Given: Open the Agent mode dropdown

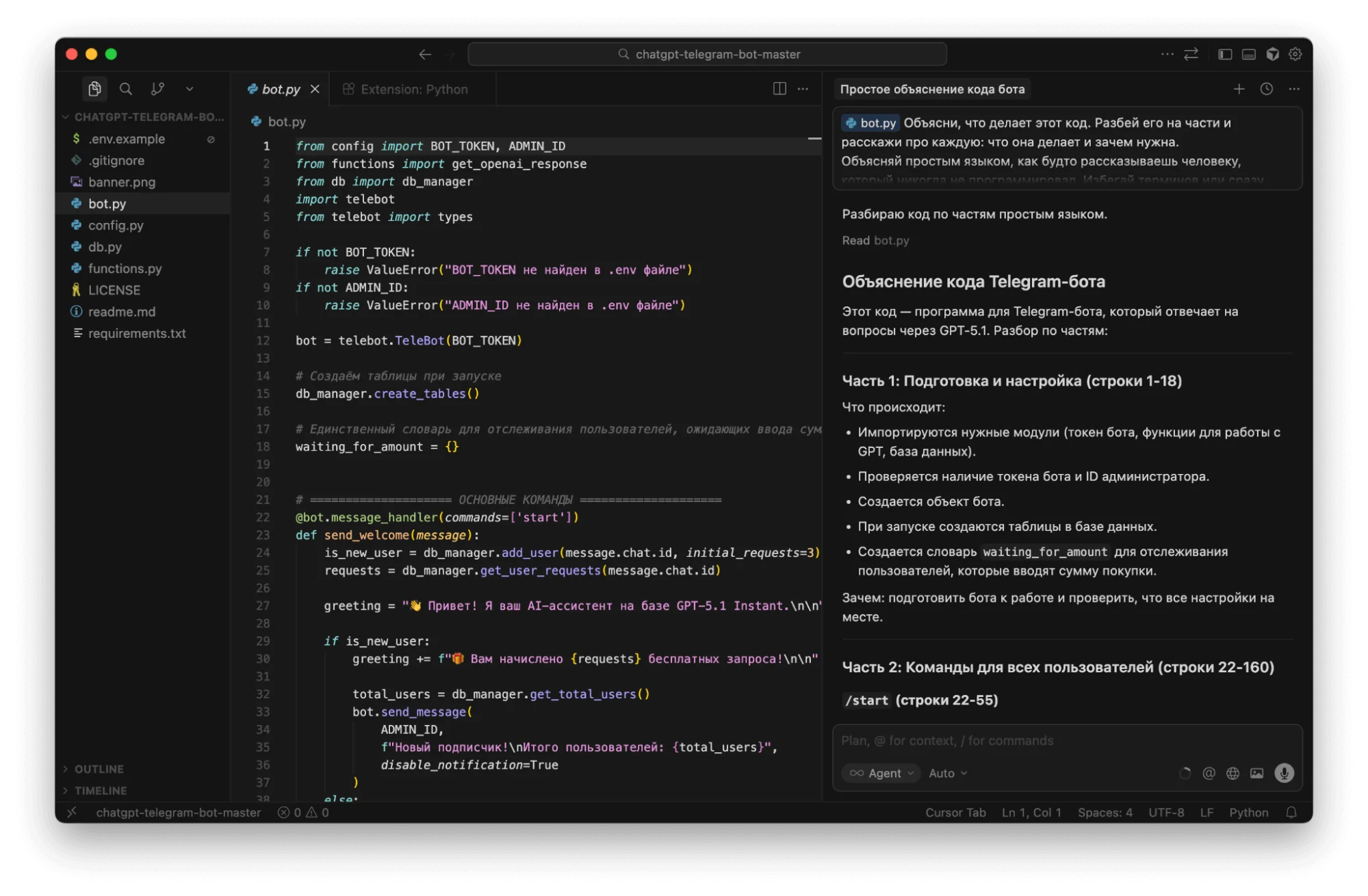Looking at the screenshot, I should pyautogui.click(x=882, y=773).
